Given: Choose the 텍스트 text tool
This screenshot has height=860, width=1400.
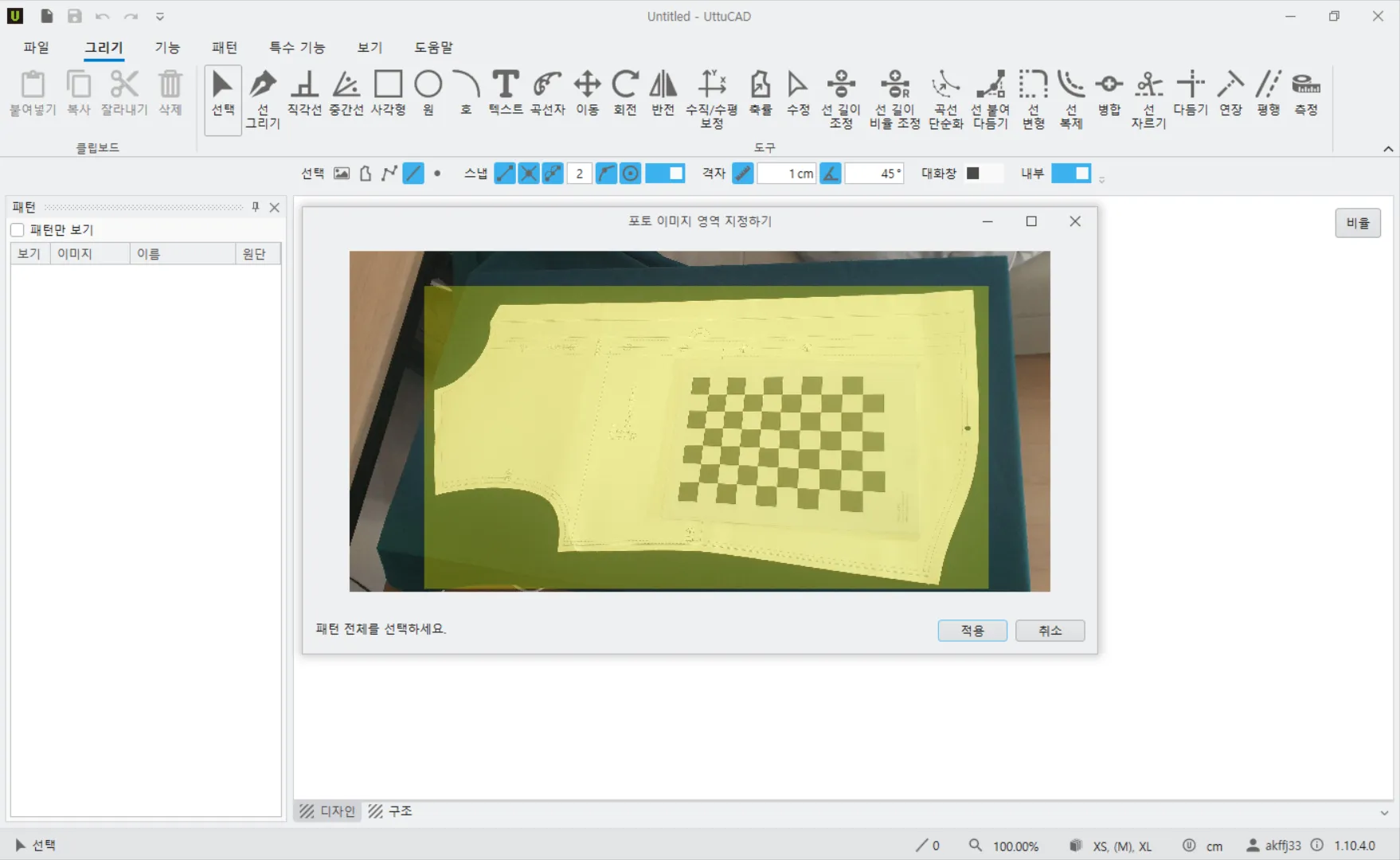Looking at the screenshot, I should [x=506, y=94].
